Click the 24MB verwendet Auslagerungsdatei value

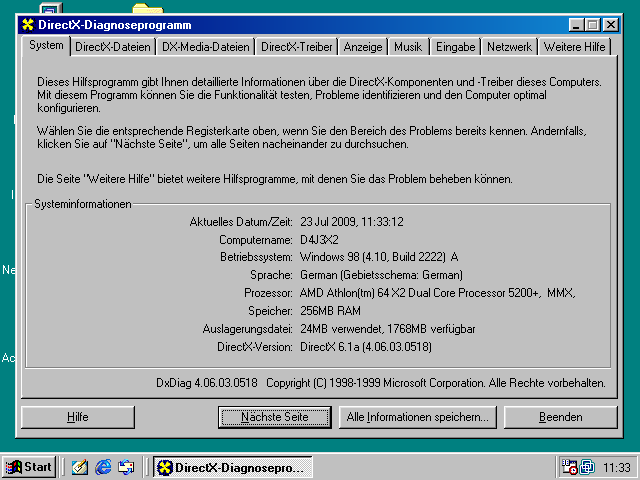[388, 329]
